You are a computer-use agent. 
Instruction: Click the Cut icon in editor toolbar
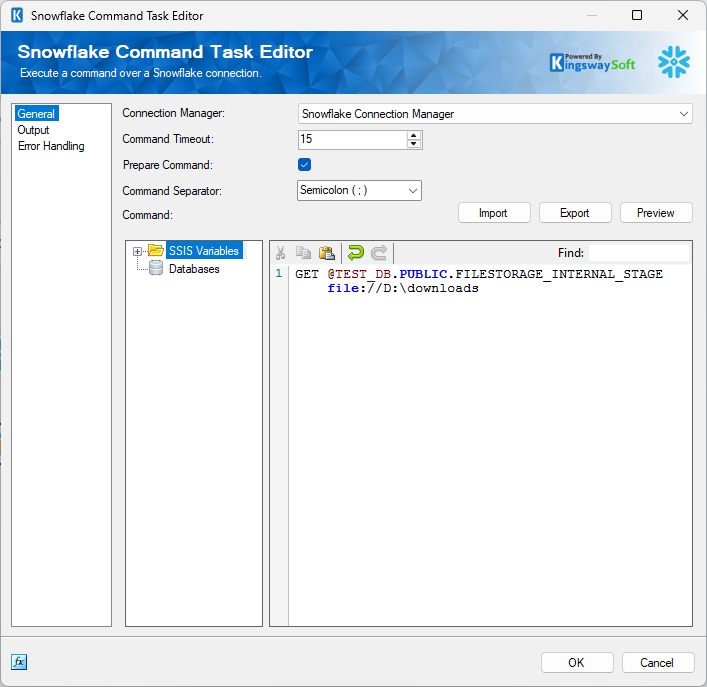click(280, 253)
